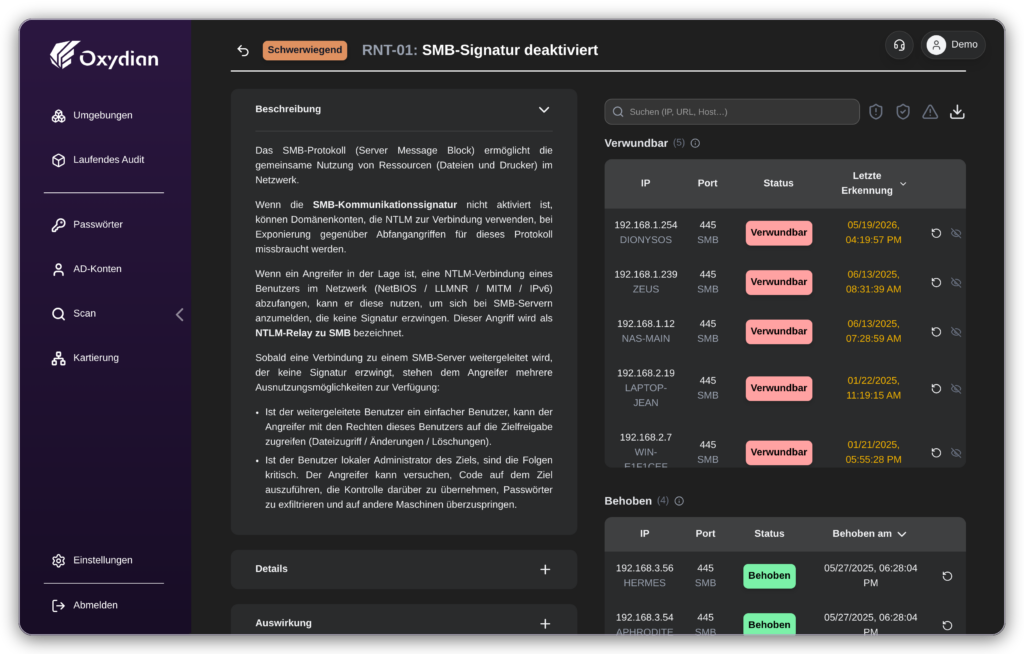Viewport: 1024px width, 654px height.
Task: Click the info icon beside Verwundbar
Action: click(695, 143)
